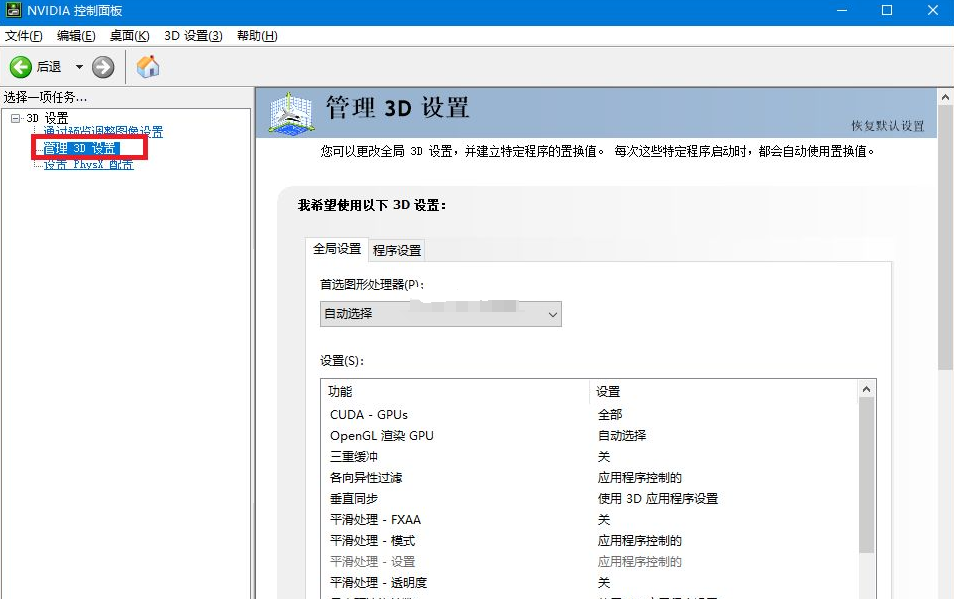Switch to the 全局设置 tab

tap(337, 249)
